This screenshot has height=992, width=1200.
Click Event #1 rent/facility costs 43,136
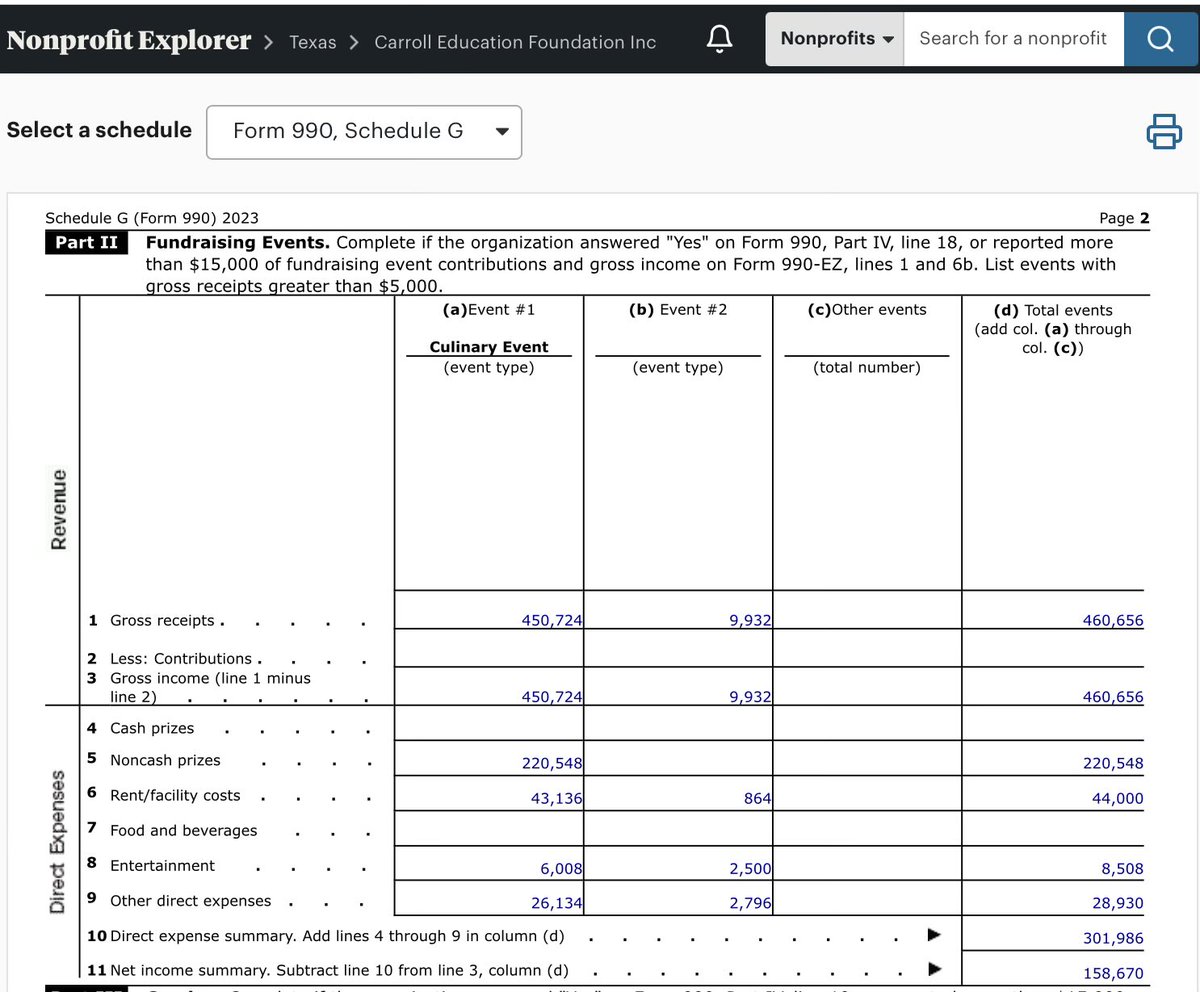pos(556,798)
